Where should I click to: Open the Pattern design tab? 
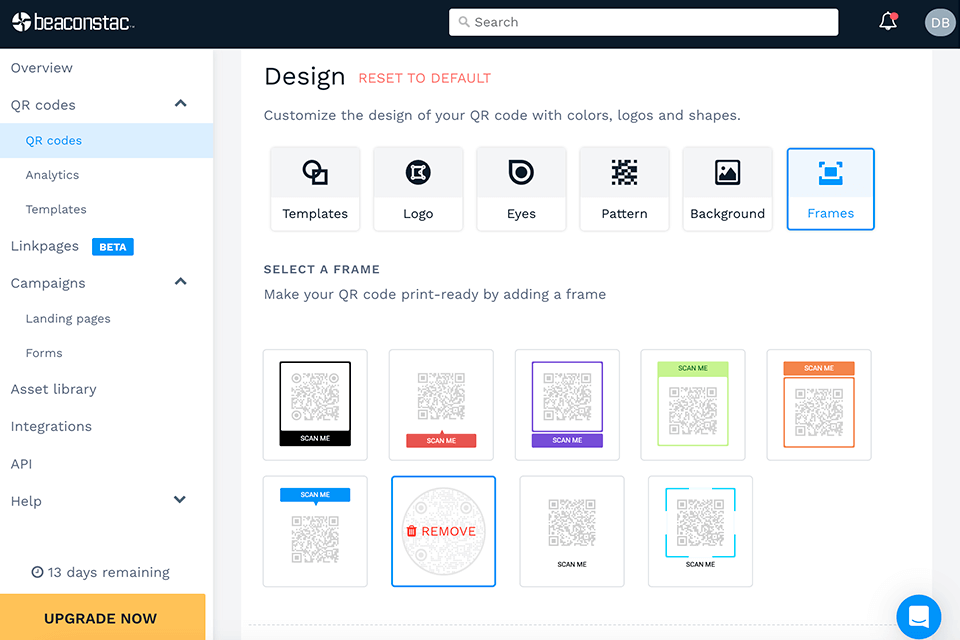click(624, 189)
